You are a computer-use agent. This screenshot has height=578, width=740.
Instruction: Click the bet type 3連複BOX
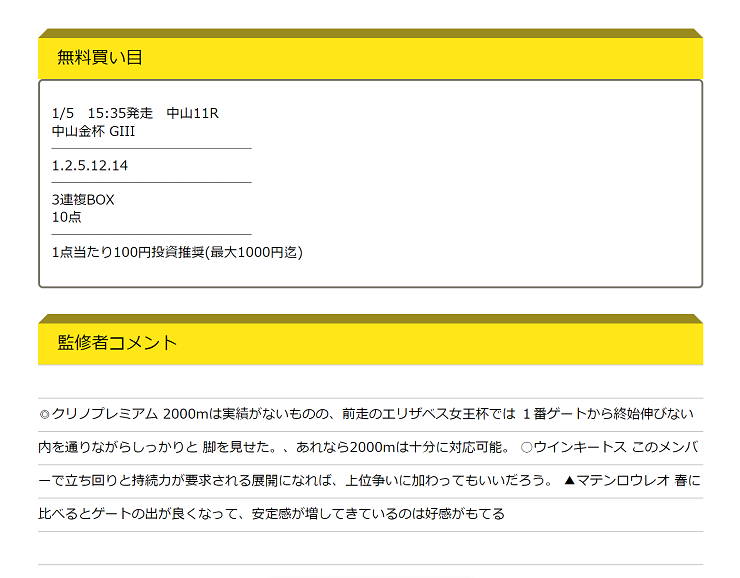[83, 200]
